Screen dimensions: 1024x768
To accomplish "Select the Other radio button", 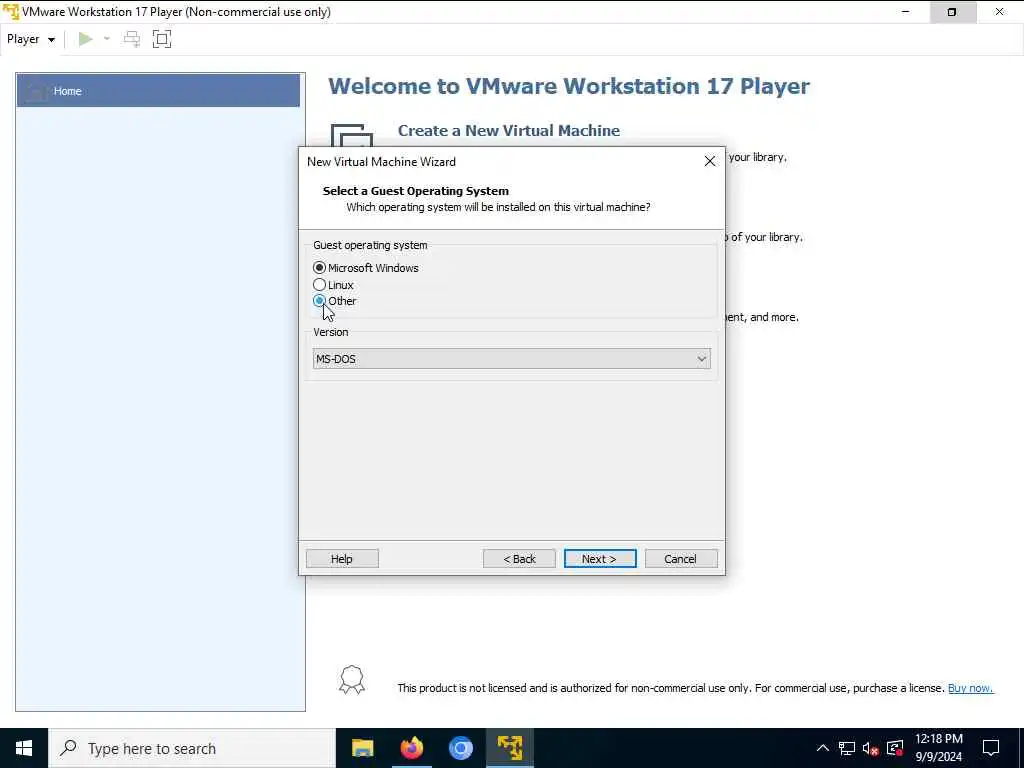I will coord(319,301).
